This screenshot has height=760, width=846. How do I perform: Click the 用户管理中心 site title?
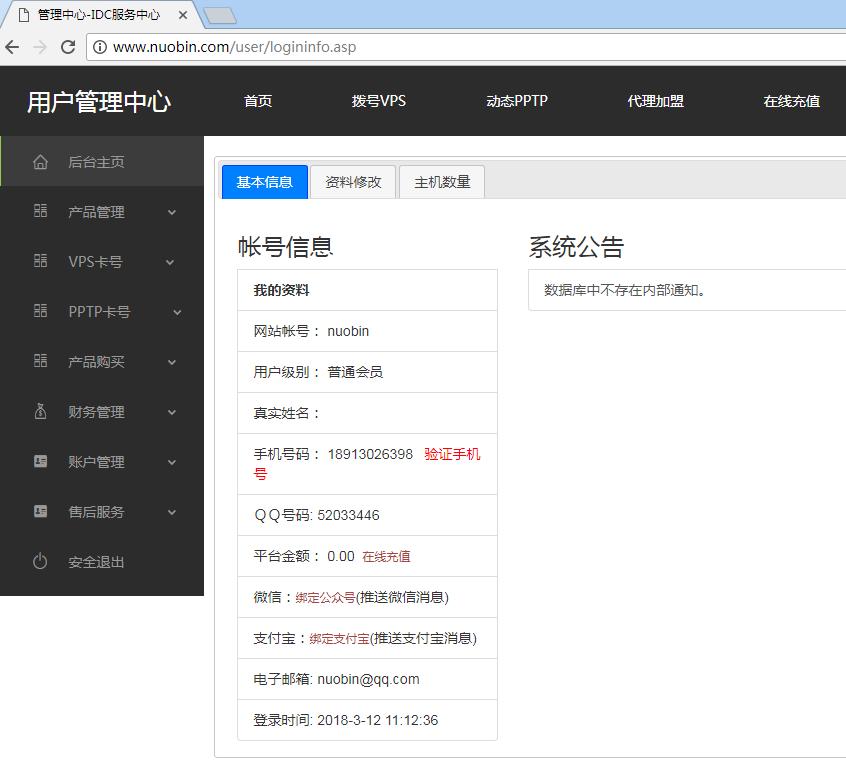coord(99,102)
